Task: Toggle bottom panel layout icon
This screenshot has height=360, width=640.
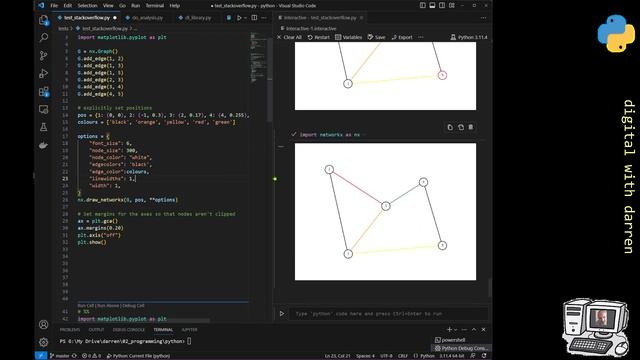Action: pyautogui.click(x=432, y=6)
